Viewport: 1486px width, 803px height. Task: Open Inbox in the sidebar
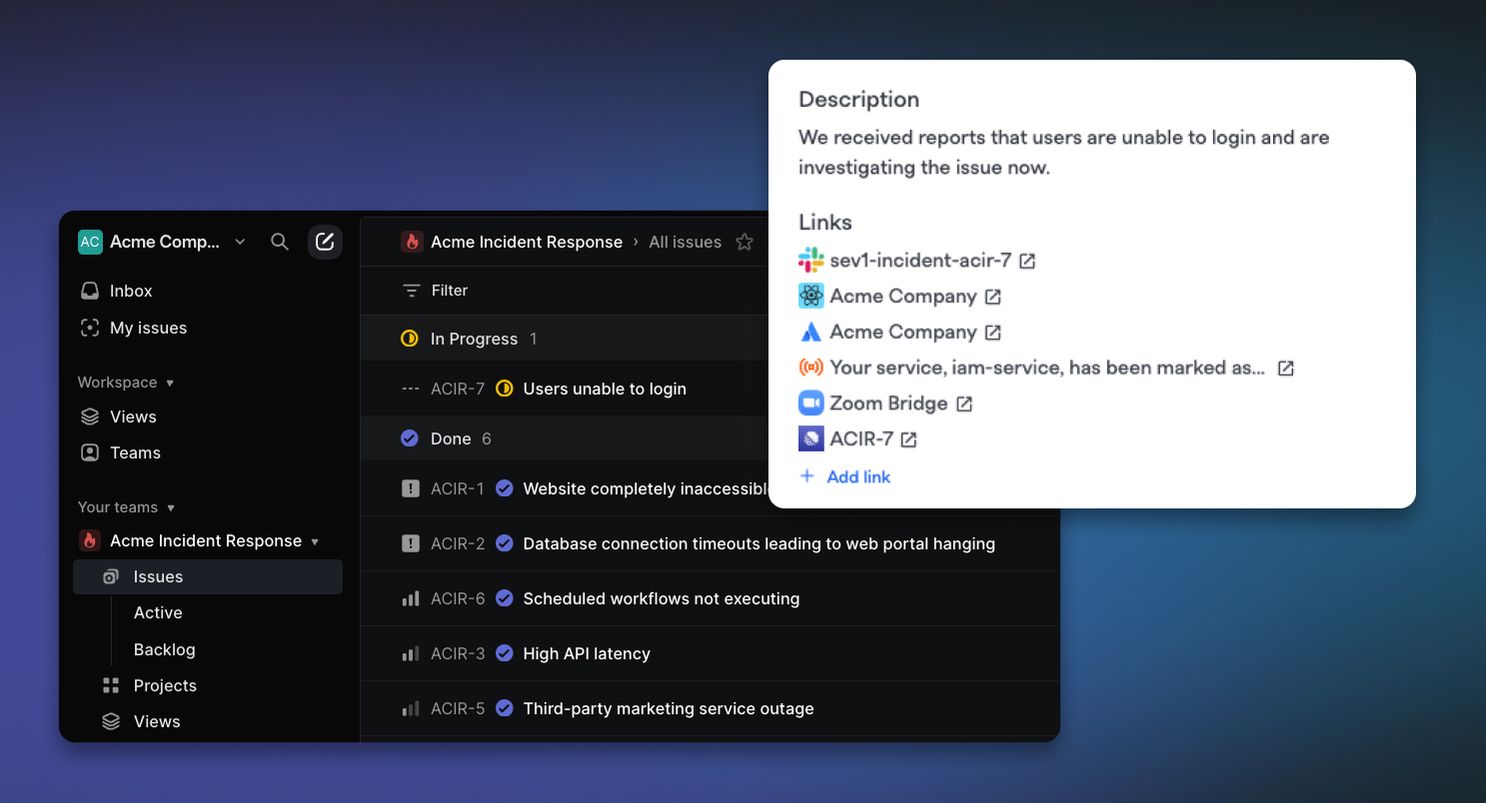tap(131, 291)
